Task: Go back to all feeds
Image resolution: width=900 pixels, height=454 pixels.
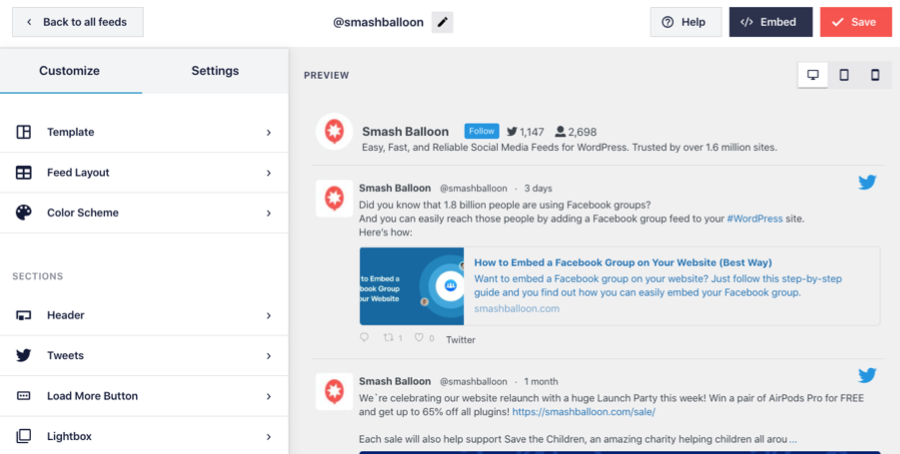Action: point(76,22)
